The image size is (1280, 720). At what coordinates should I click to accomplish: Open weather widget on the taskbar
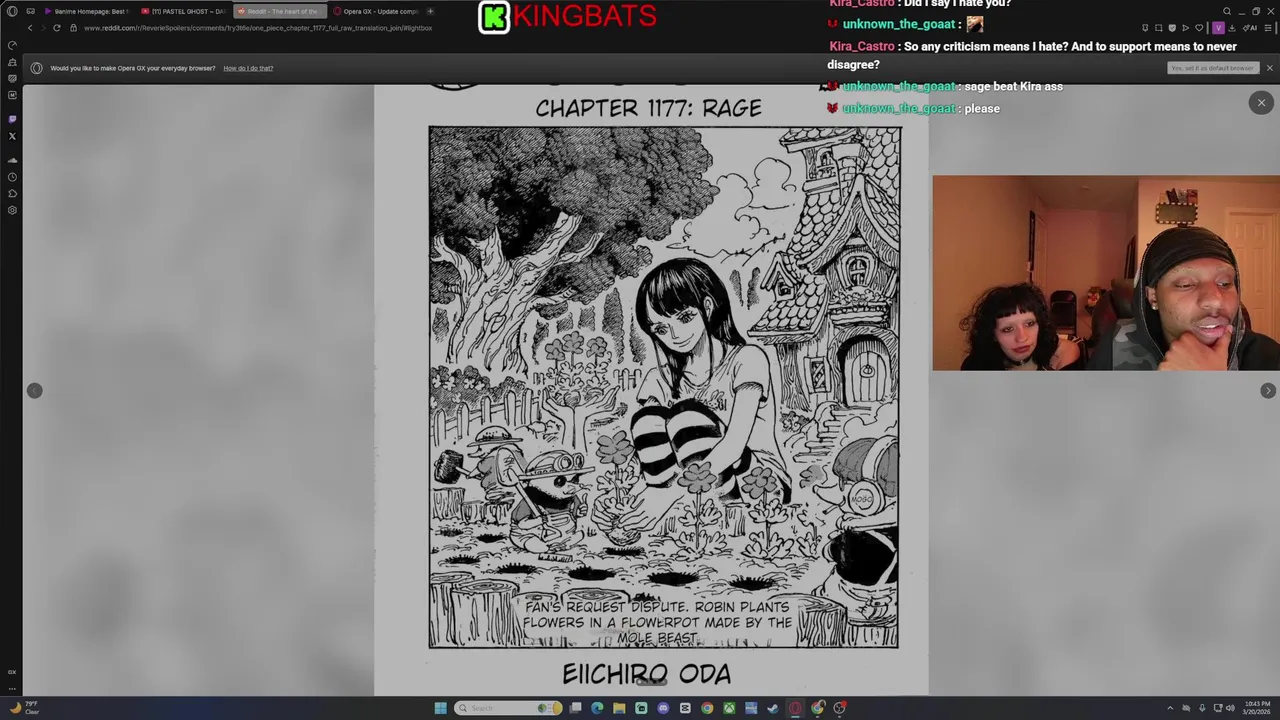24,708
